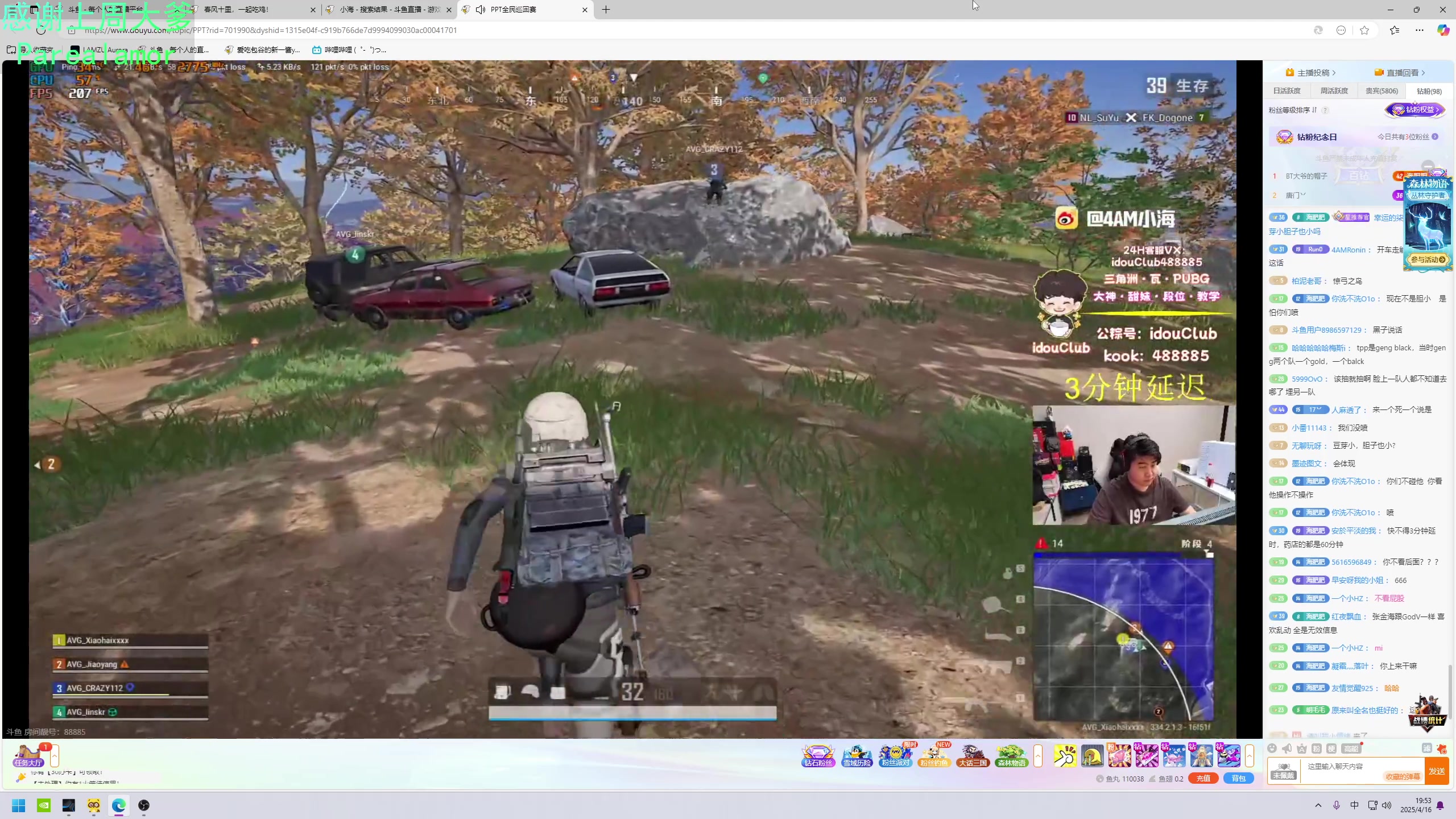Screen dimensions: 1456x819
Task: Open the 钻石粉丝 diamond fan icon
Action: (x=818, y=756)
